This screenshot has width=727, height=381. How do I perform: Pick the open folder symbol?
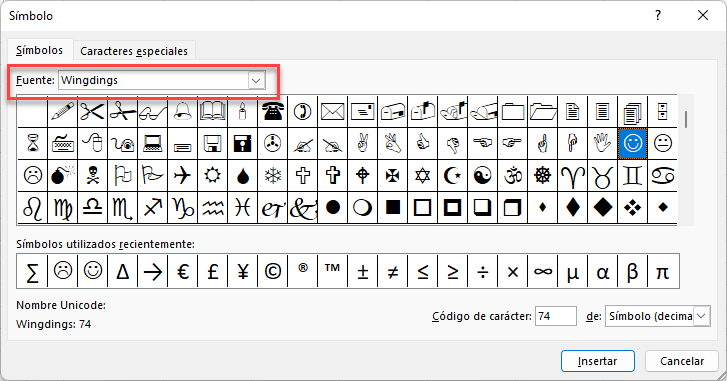543,112
